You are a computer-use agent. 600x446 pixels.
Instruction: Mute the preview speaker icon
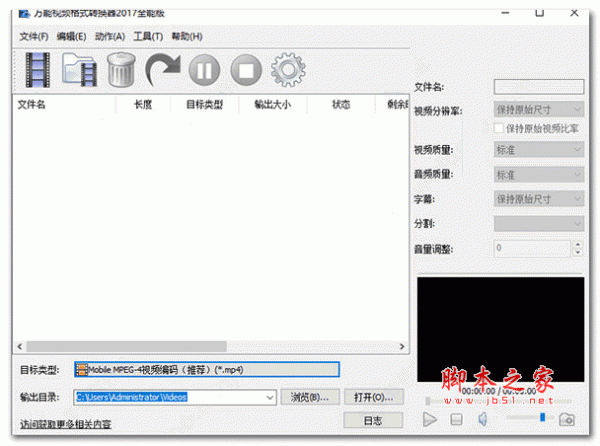pos(483,419)
